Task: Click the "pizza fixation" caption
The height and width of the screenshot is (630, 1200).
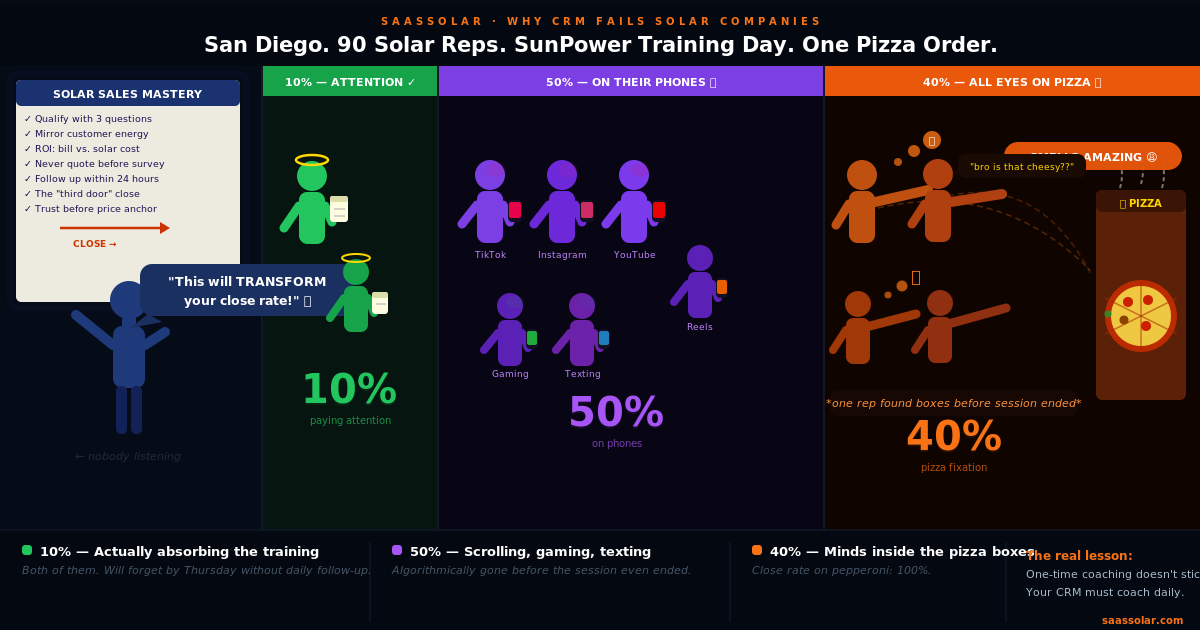Action: (x=954, y=468)
